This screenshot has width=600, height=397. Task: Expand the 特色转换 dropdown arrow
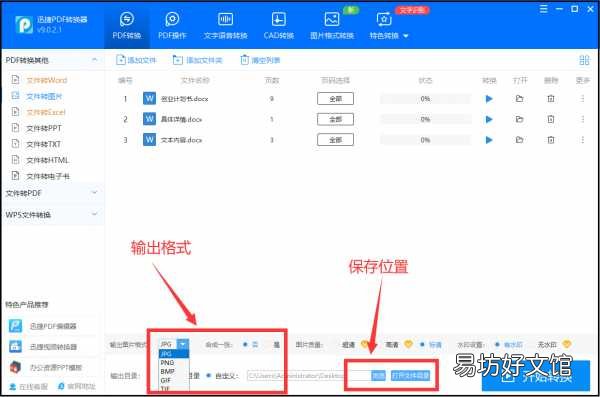[x=406, y=36]
